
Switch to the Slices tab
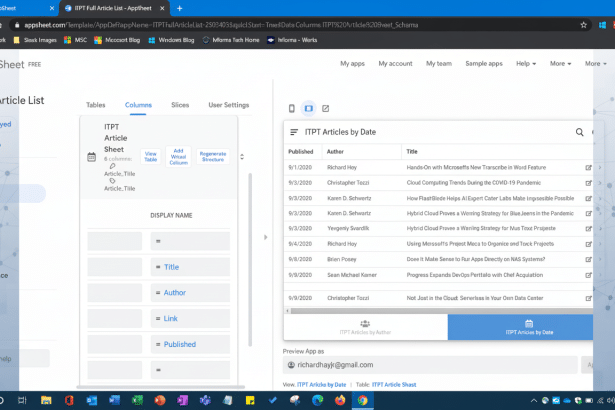pyautogui.click(x=180, y=105)
